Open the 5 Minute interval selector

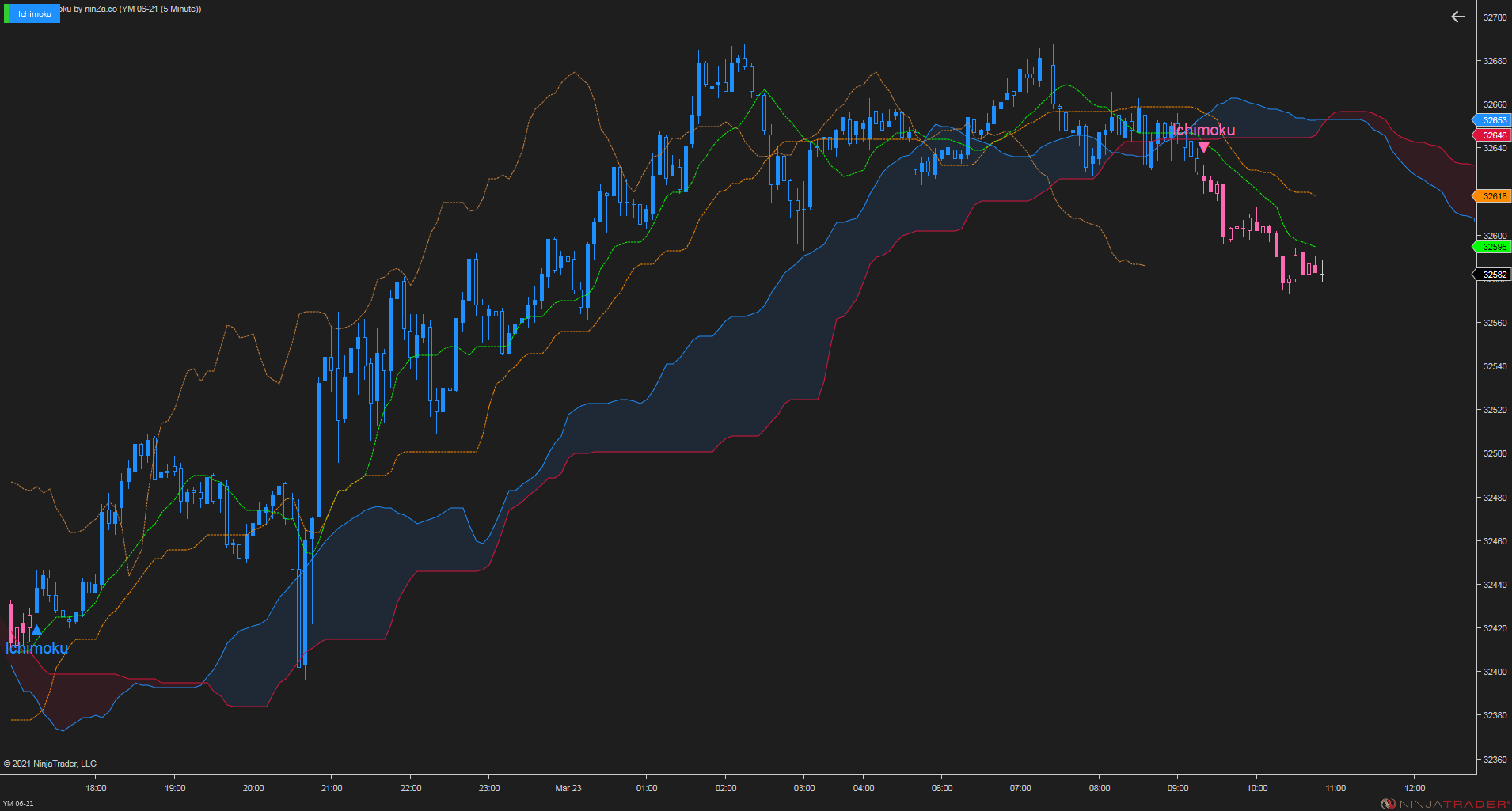point(180,9)
